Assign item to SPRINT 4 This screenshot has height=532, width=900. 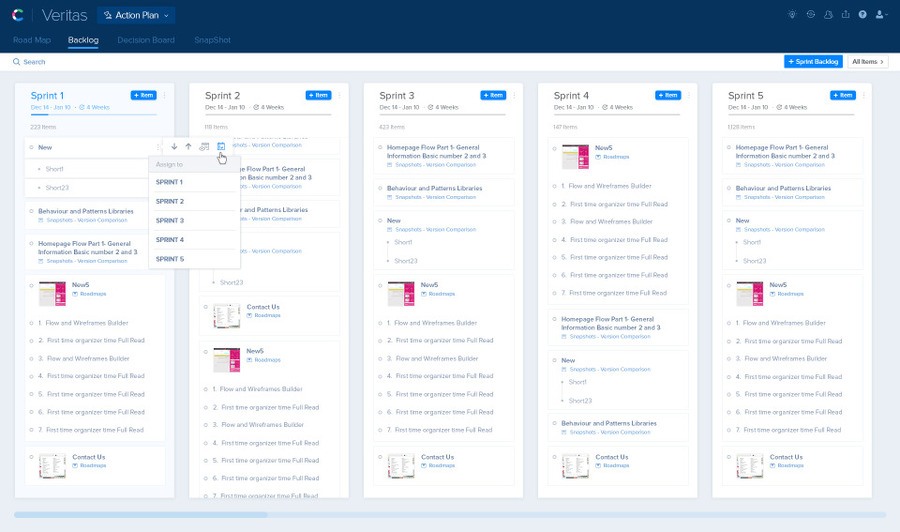[x=194, y=240]
